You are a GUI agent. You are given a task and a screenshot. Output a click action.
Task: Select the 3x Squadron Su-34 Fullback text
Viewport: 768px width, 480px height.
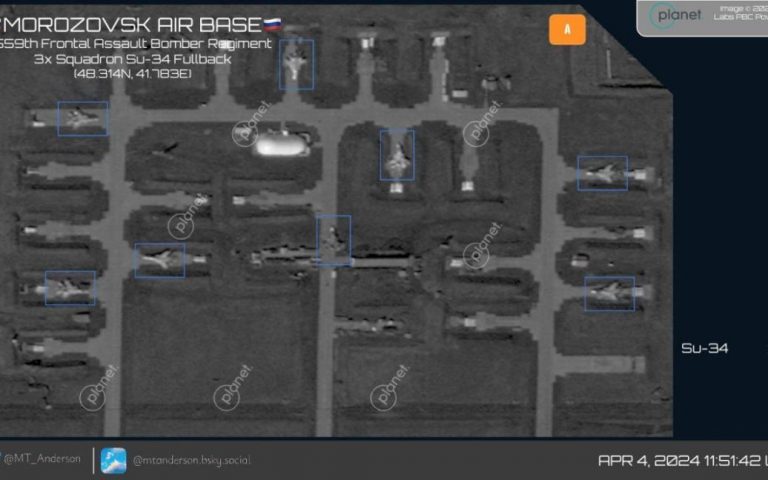coord(132,59)
